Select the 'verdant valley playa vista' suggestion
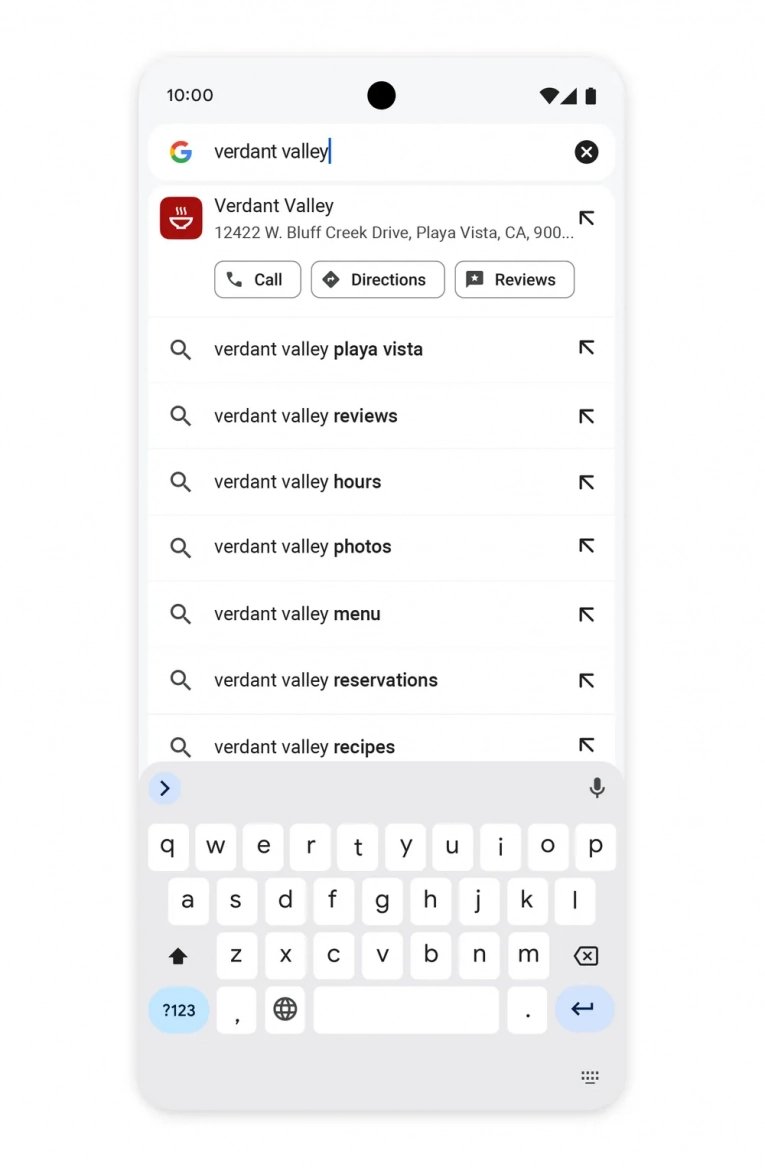The image size is (765, 1168). coord(318,350)
